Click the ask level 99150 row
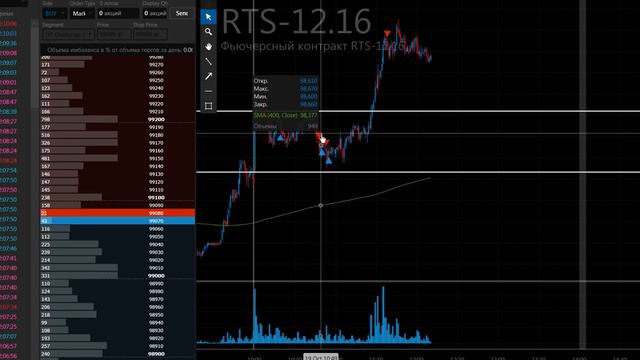 [118, 158]
